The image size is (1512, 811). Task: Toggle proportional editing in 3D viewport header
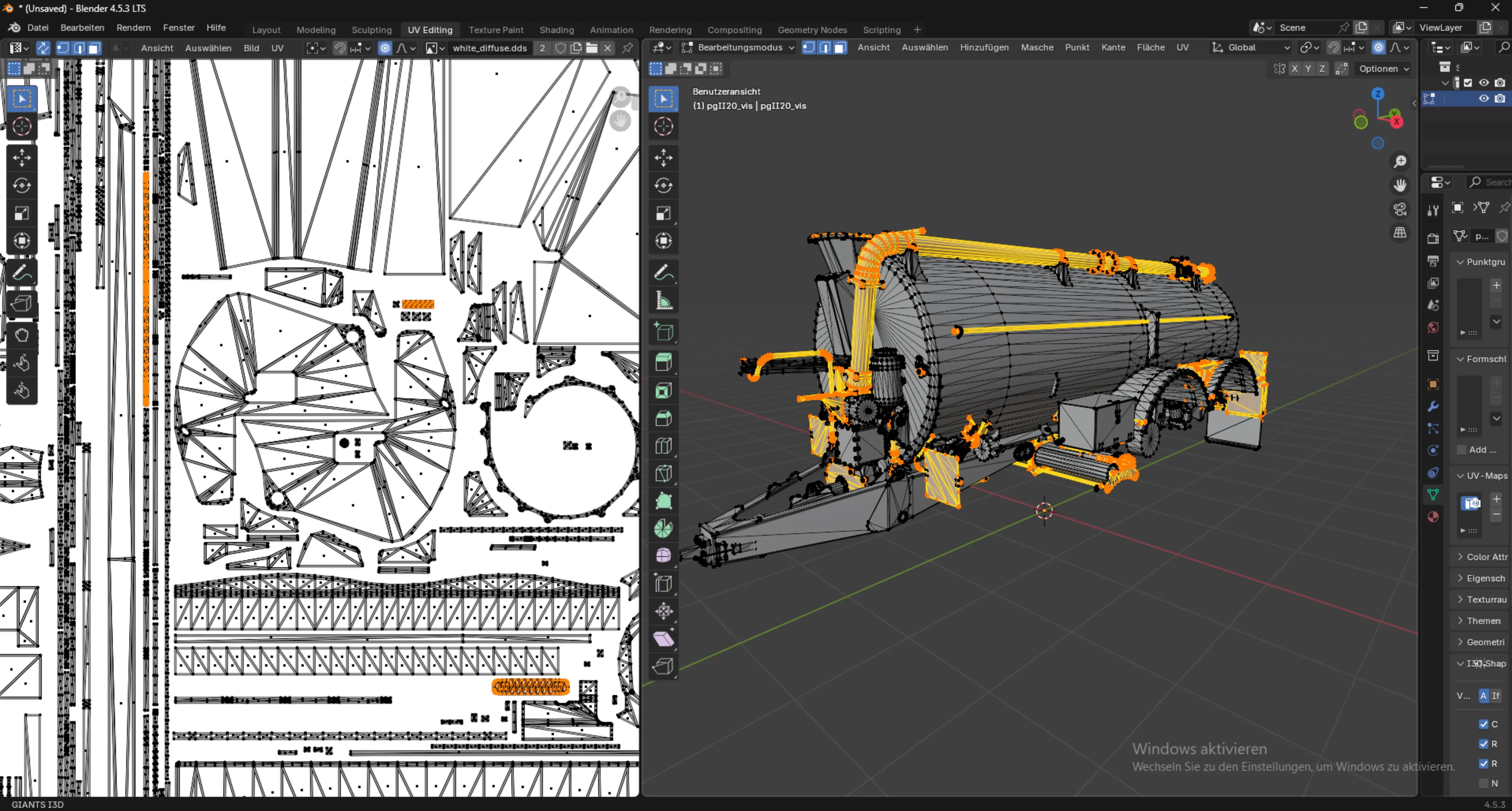1379,48
